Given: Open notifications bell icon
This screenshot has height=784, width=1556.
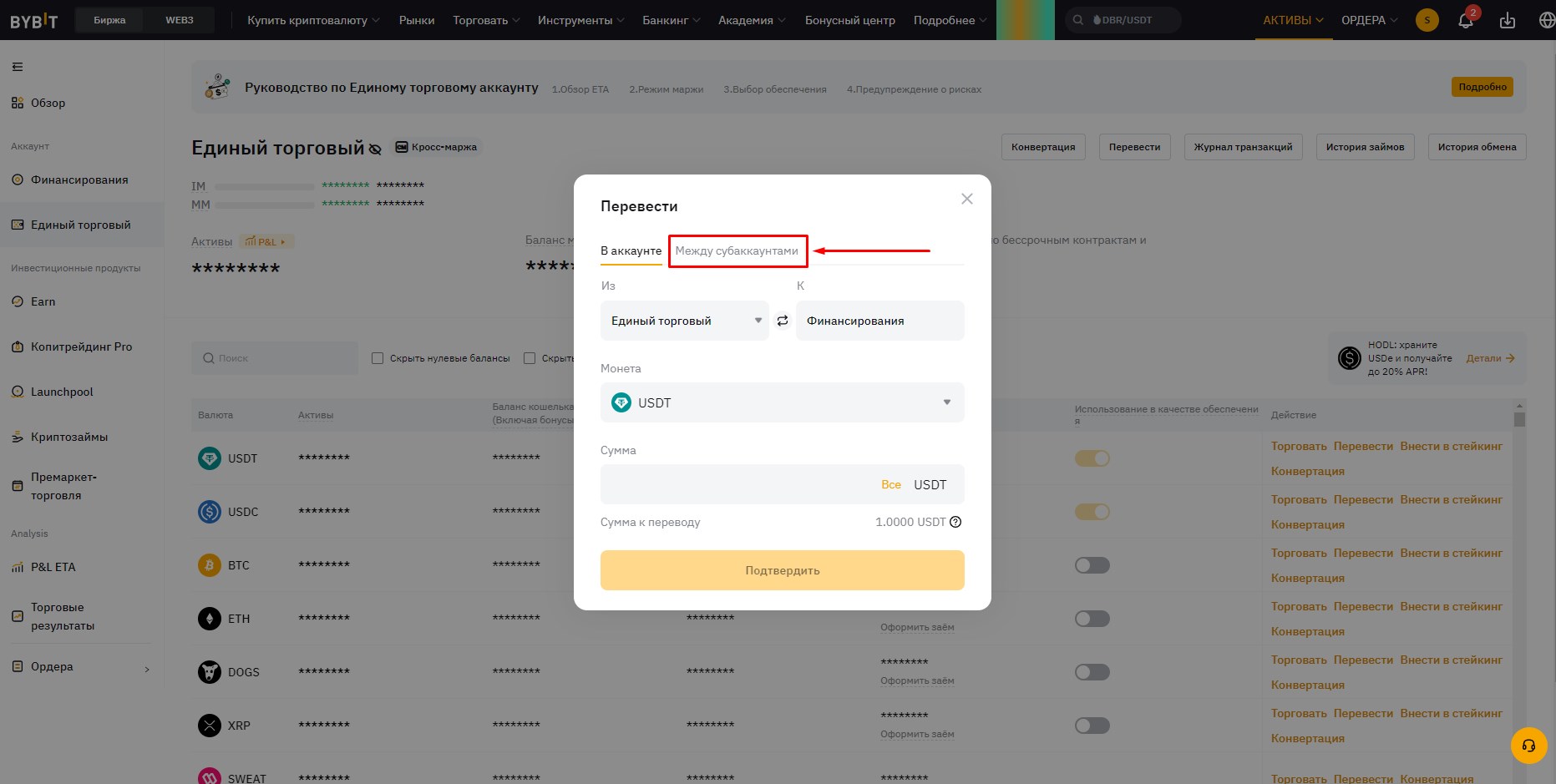Looking at the screenshot, I should coord(1466,20).
